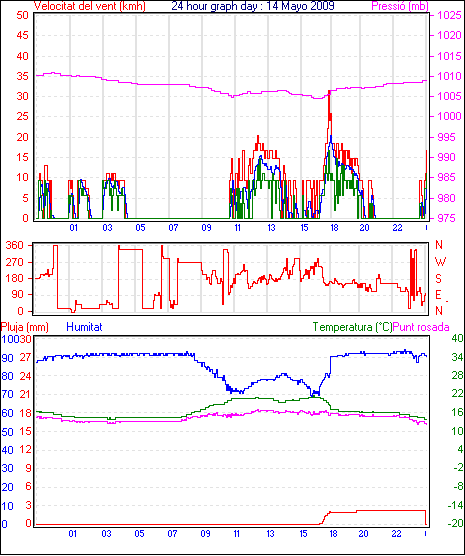Screen dimensions: 465x556
Task: Click hour 13 on wind chart time axis
Action: [x=271, y=228]
